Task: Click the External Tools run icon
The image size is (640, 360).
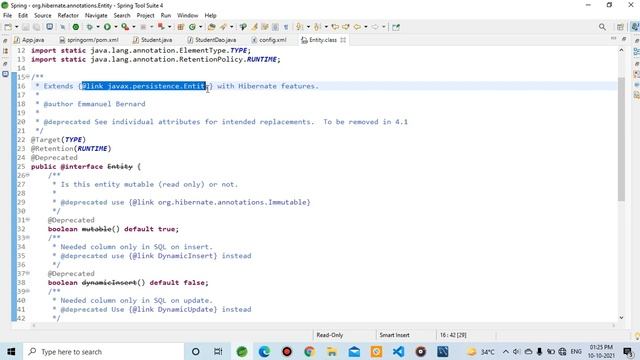Action: coord(161,27)
